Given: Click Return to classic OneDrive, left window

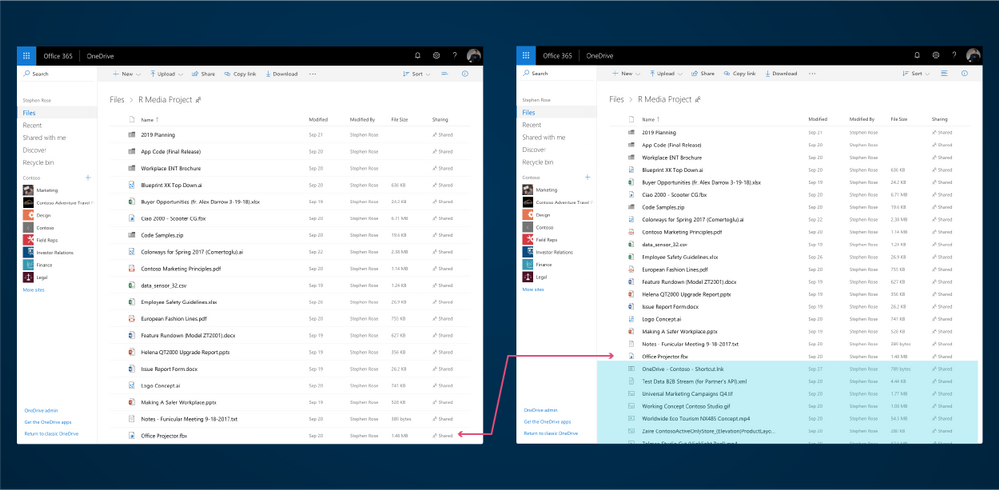Looking at the screenshot, I should point(51,434).
